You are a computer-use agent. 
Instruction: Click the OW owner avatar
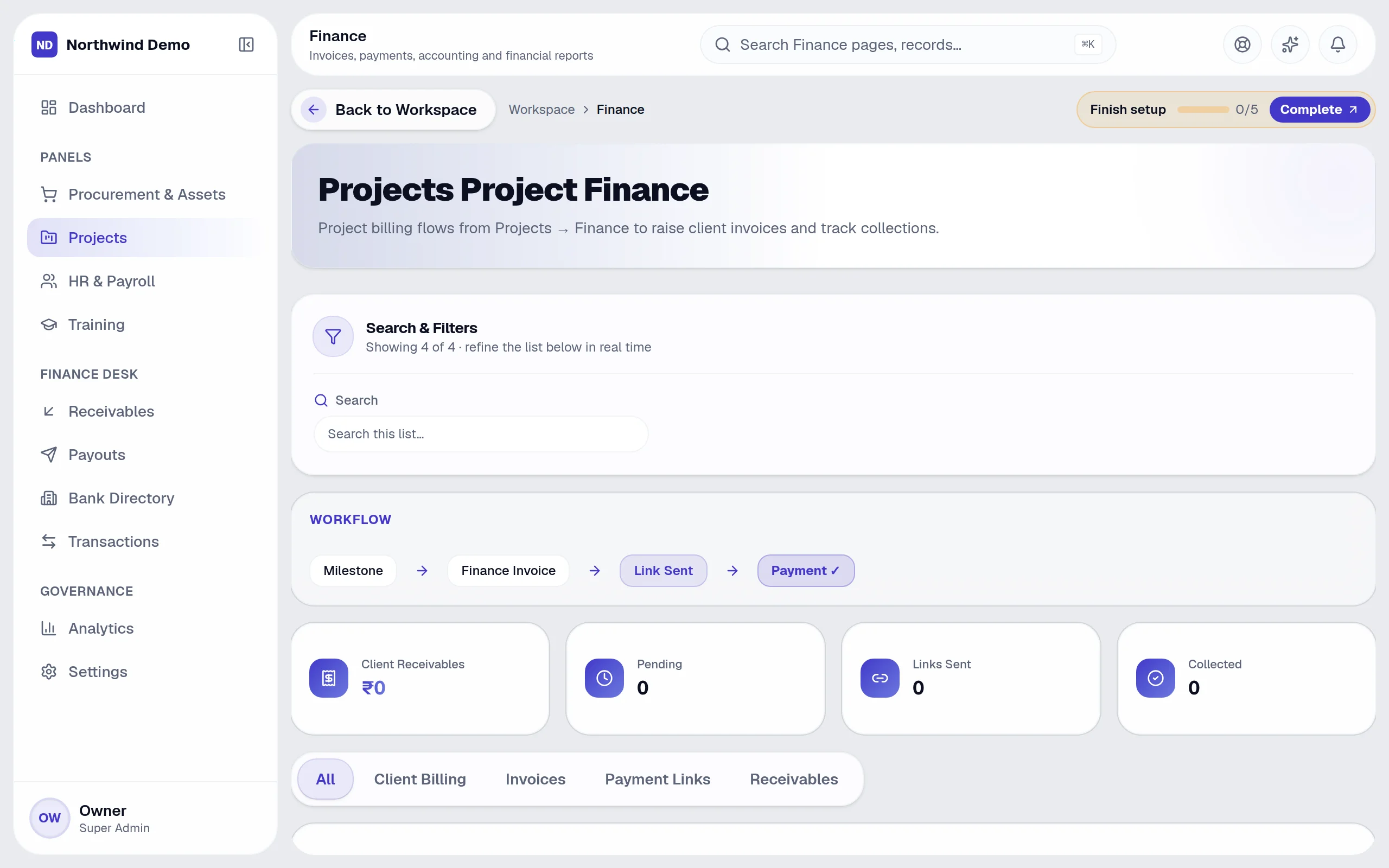coord(49,818)
